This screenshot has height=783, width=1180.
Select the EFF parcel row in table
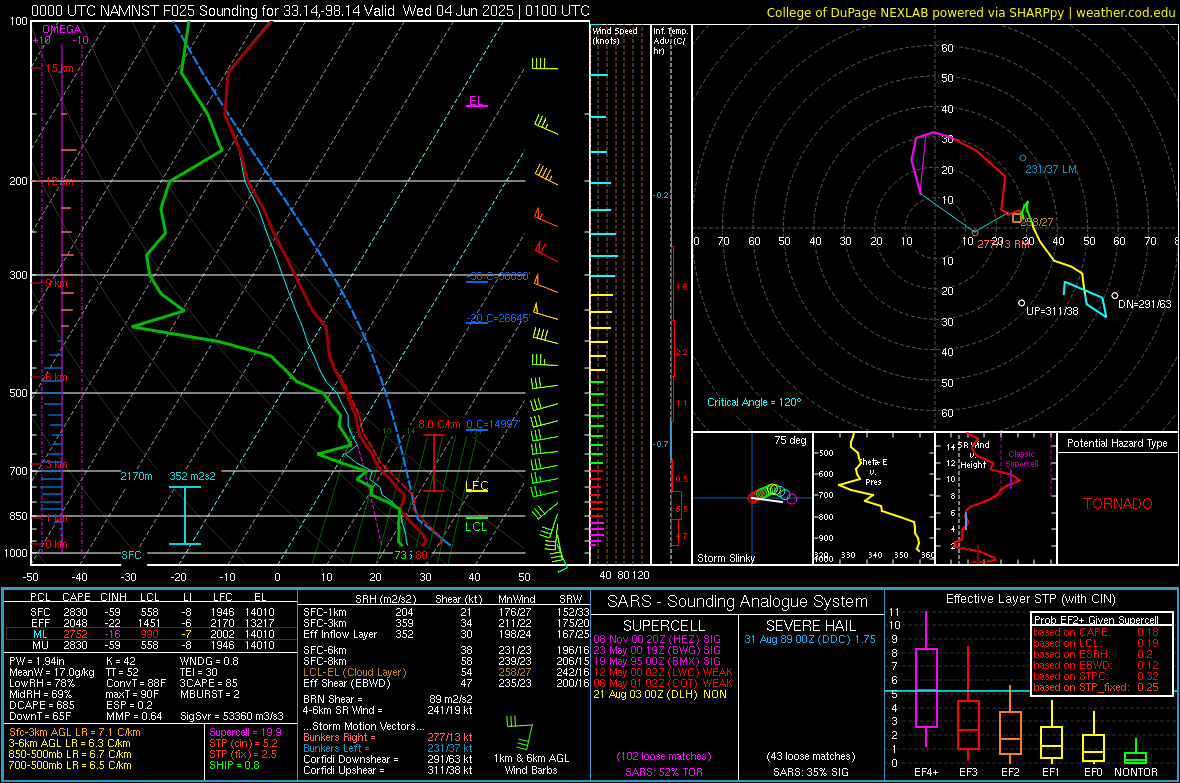click(151, 623)
